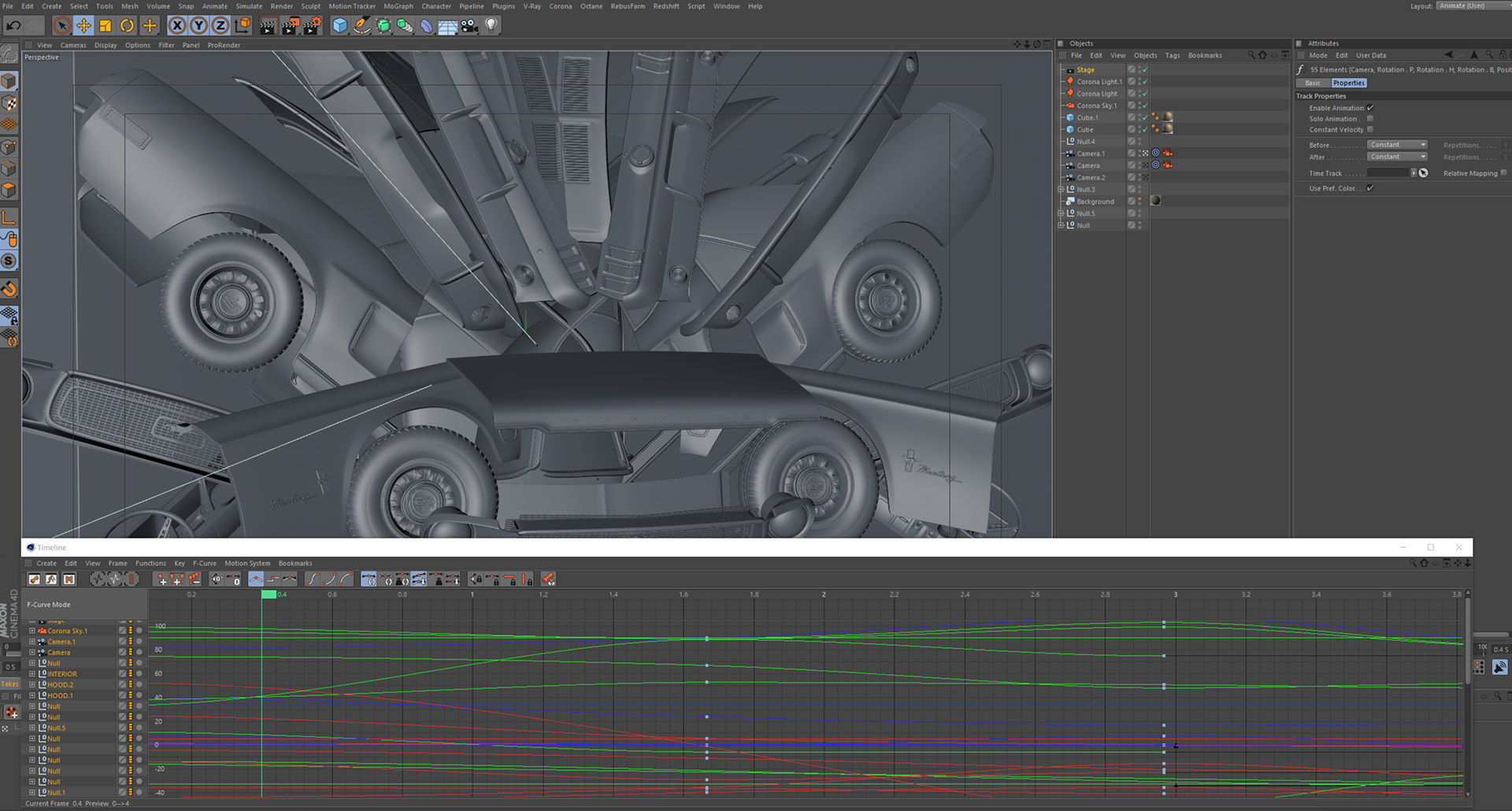Viewport: 1512px width, 811px height.
Task: Select the Move tool in top toolbar
Action: pyautogui.click(x=83, y=26)
